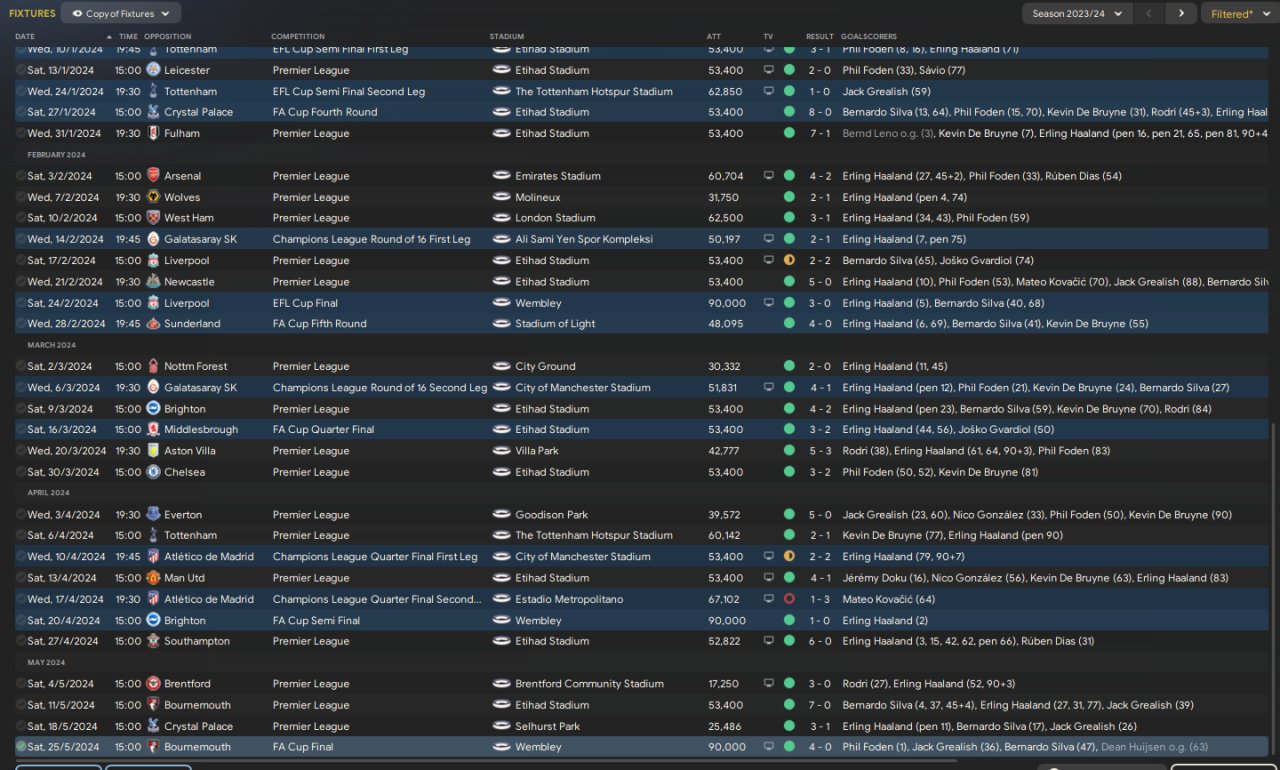
Task: Sort by the Stadium column header
Action: click(x=507, y=37)
